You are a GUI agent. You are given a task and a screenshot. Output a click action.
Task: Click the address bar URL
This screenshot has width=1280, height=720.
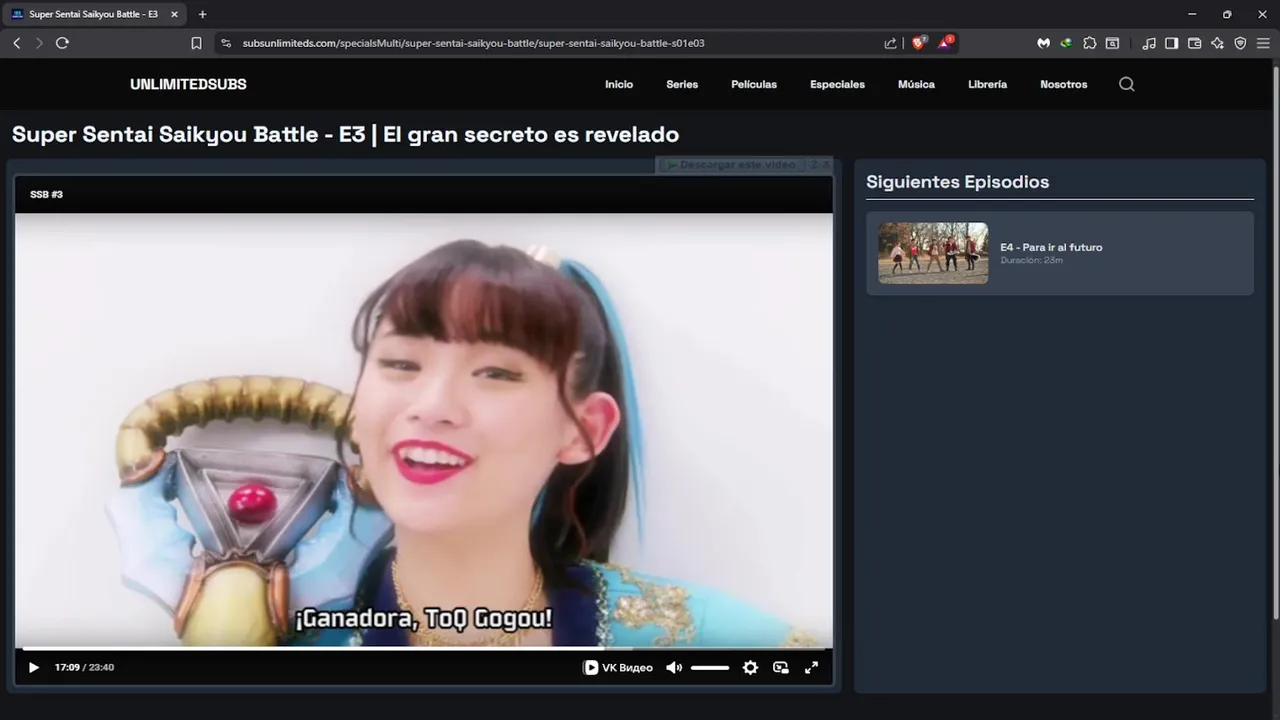pyautogui.click(x=473, y=43)
